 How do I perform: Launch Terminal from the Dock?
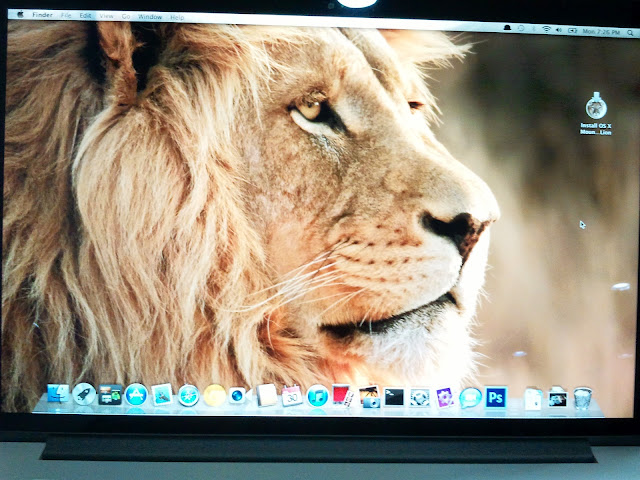click(394, 397)
